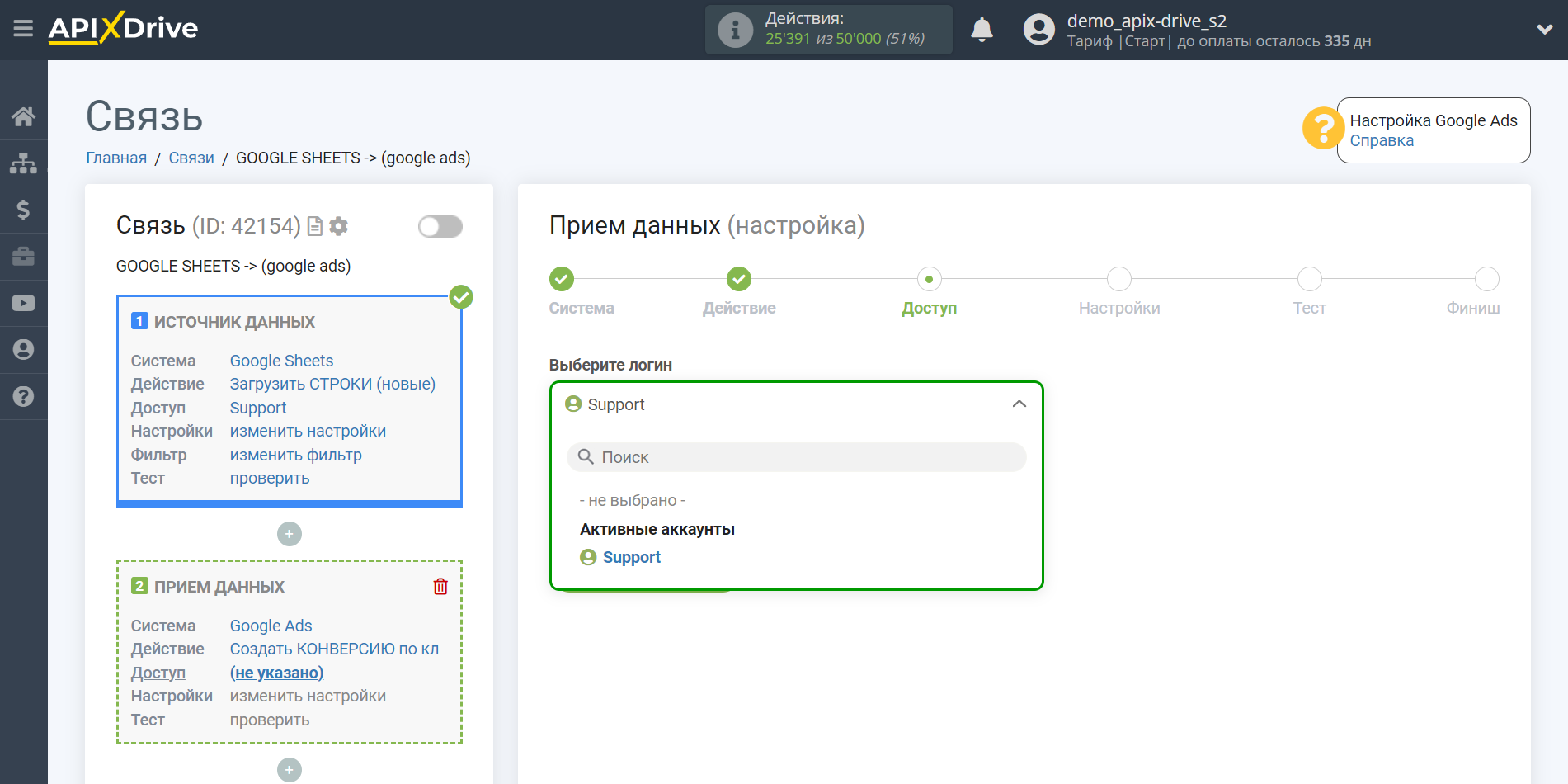Viewport: 1568px width, 784px height.
Task: Click изменить фильтр link
Action: tap(295, 455)
